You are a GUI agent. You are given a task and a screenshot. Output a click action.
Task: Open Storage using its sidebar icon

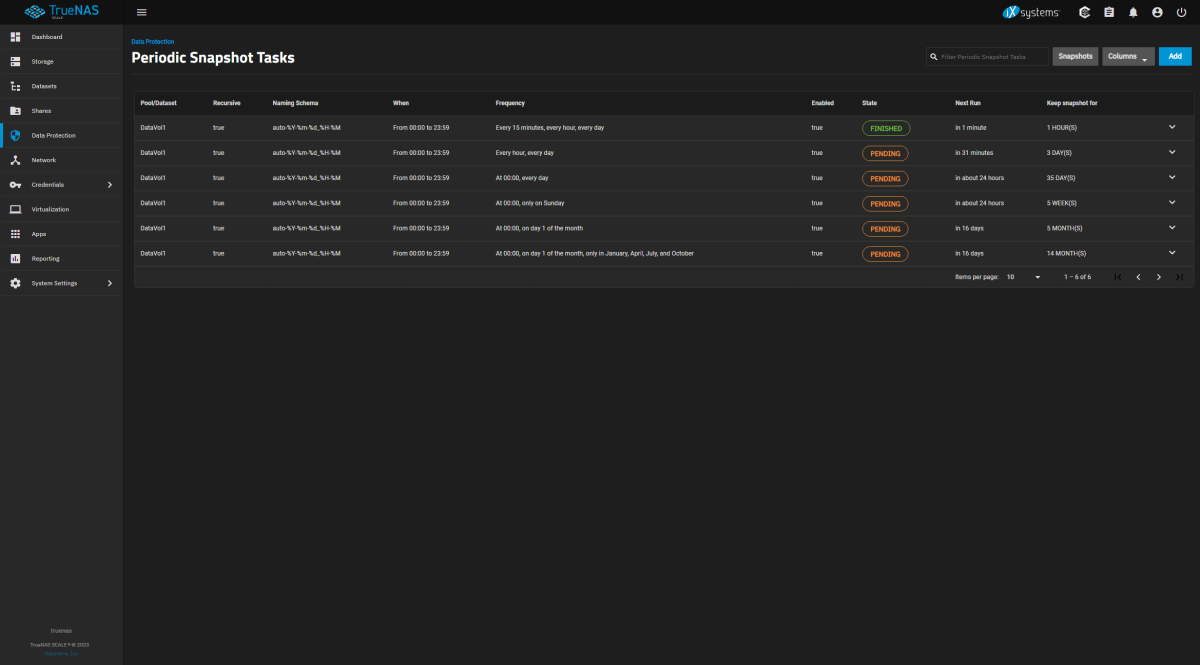15,62
